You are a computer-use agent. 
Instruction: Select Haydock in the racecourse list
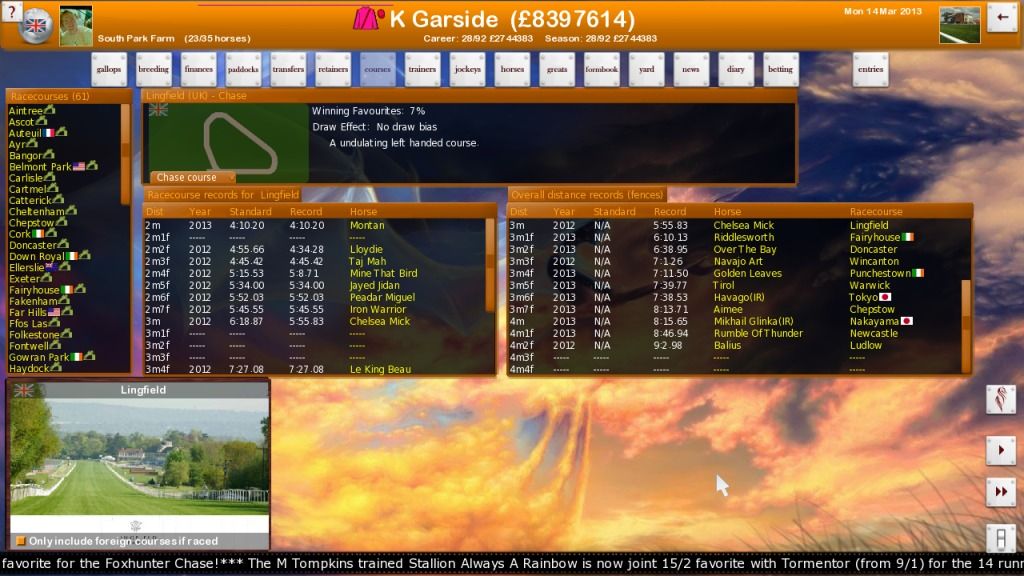point(29,368)
